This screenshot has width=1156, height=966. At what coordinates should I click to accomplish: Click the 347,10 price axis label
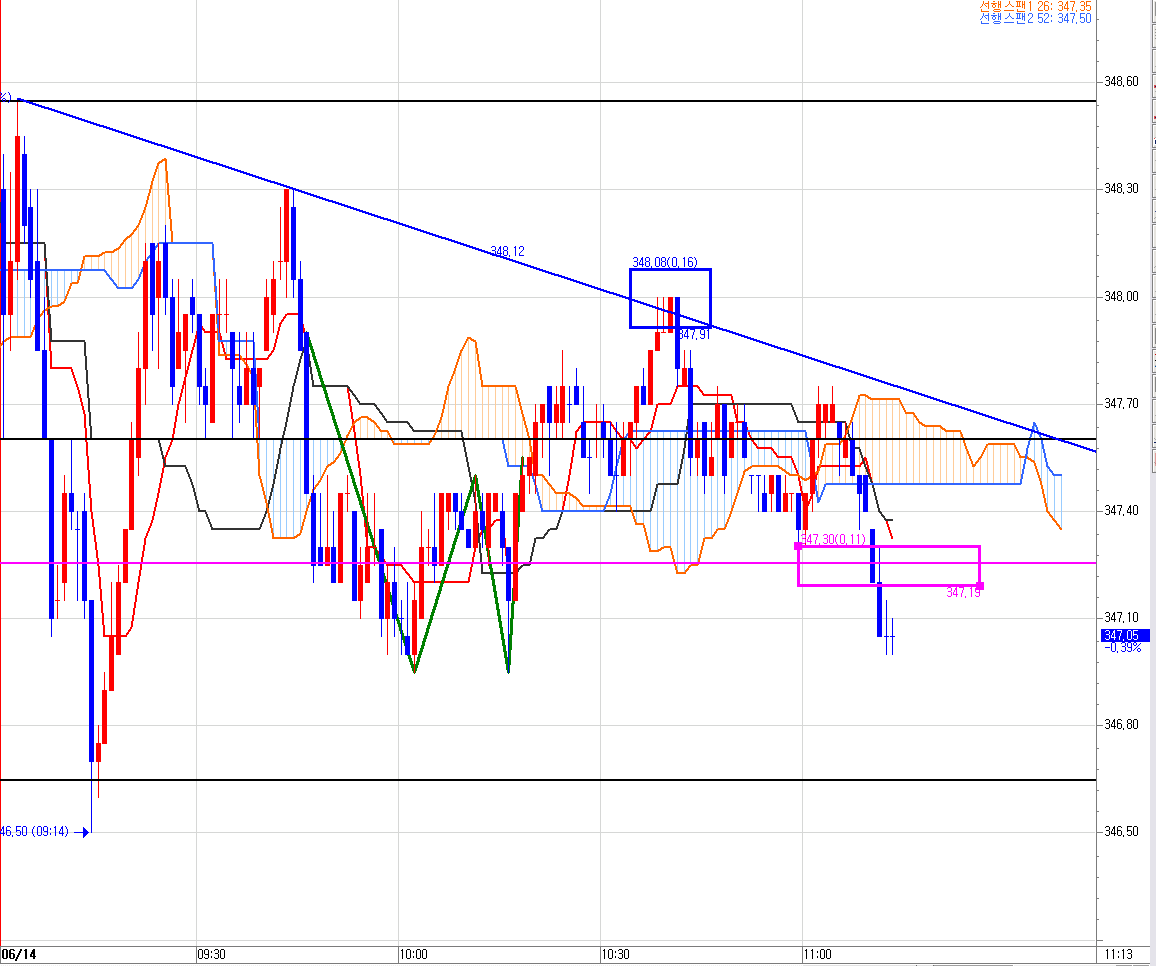(x=1121, y=617)
